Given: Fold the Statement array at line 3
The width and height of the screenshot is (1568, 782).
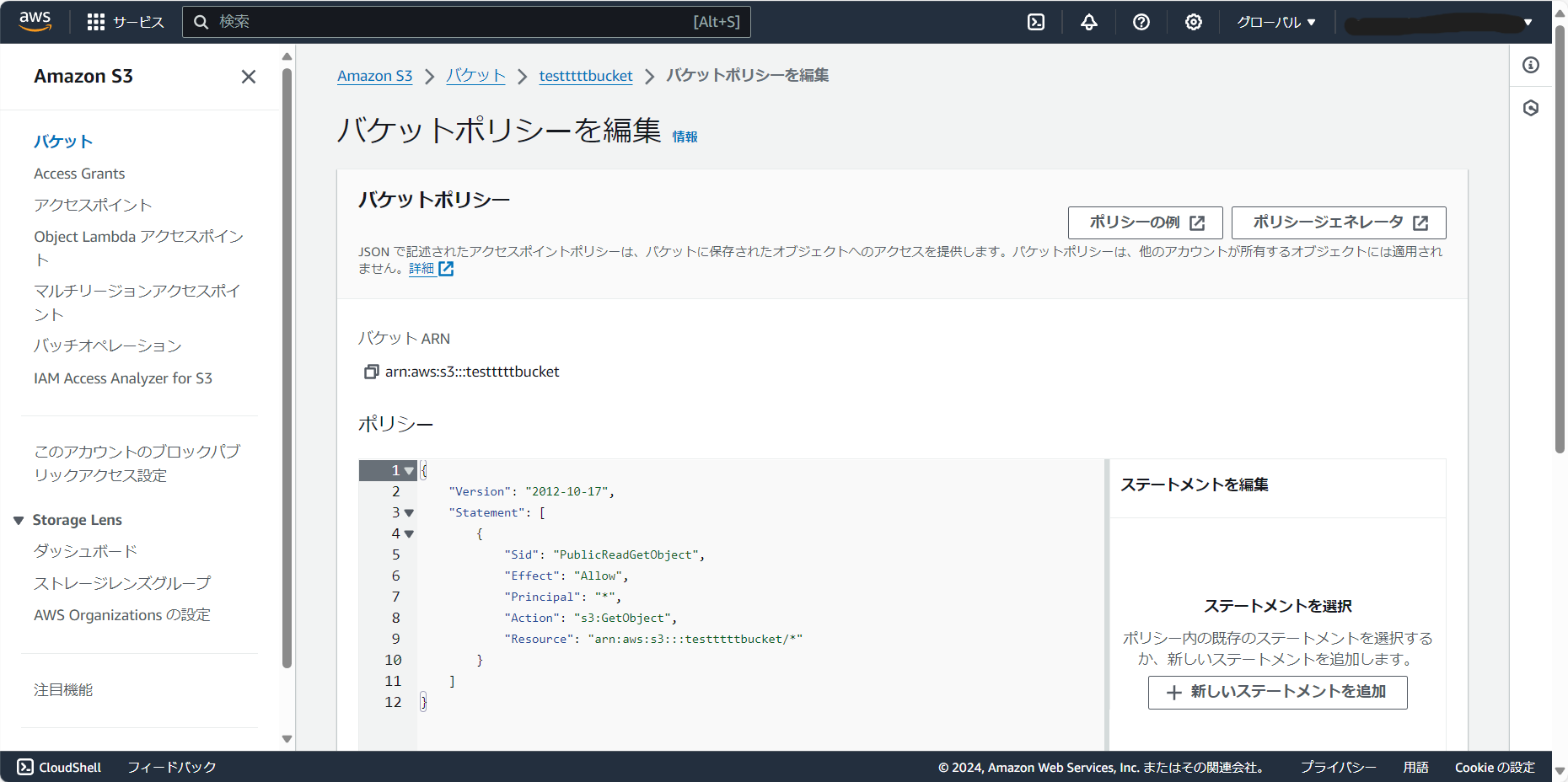Looking at the screenshot, I should [x=409, y=513].
